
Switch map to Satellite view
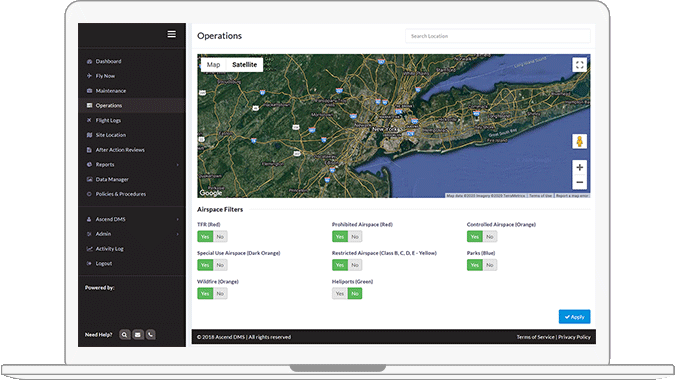245,65
